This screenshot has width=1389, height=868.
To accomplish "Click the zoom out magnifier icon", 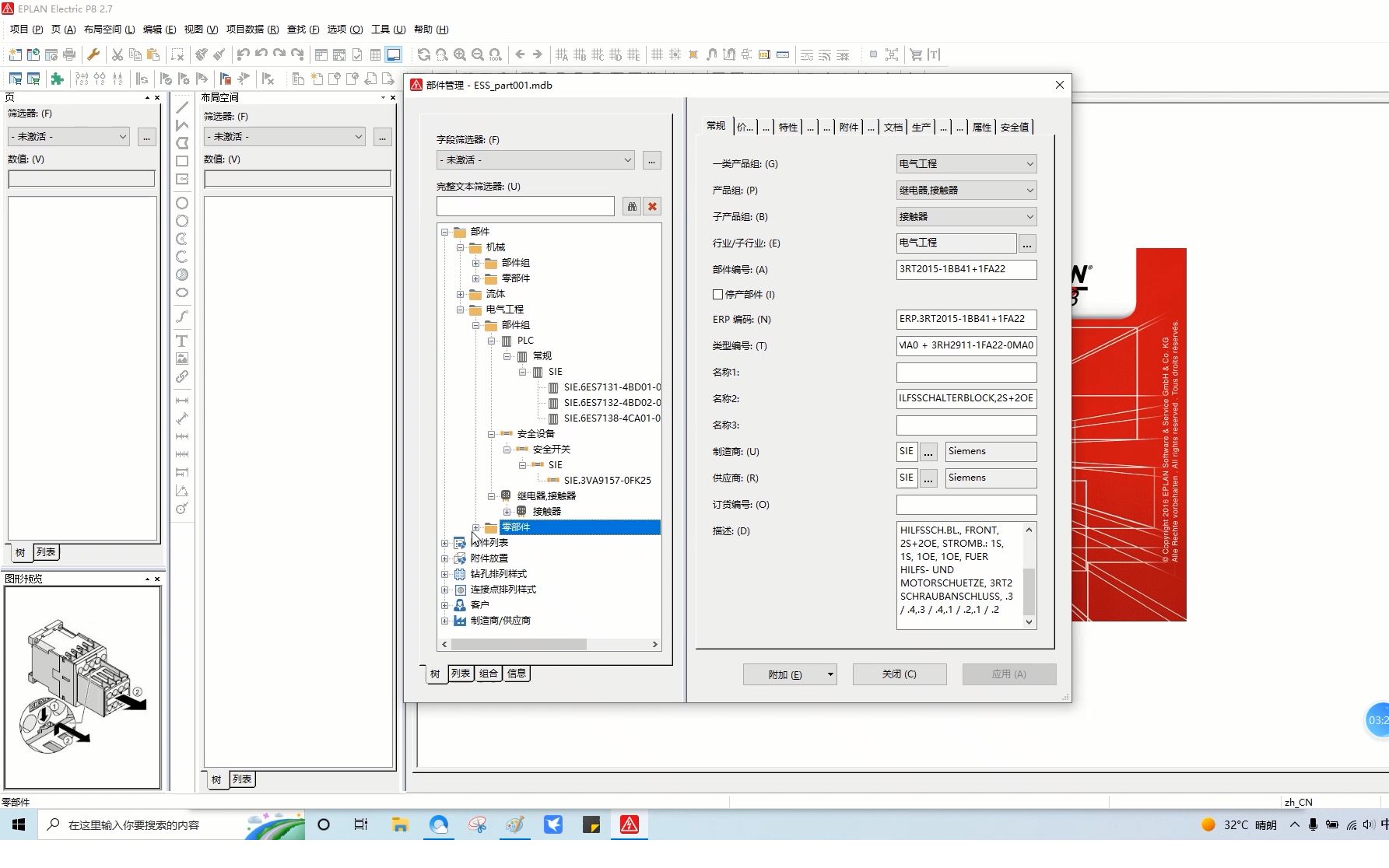I will pyautogui.click(x=478, y=54).
